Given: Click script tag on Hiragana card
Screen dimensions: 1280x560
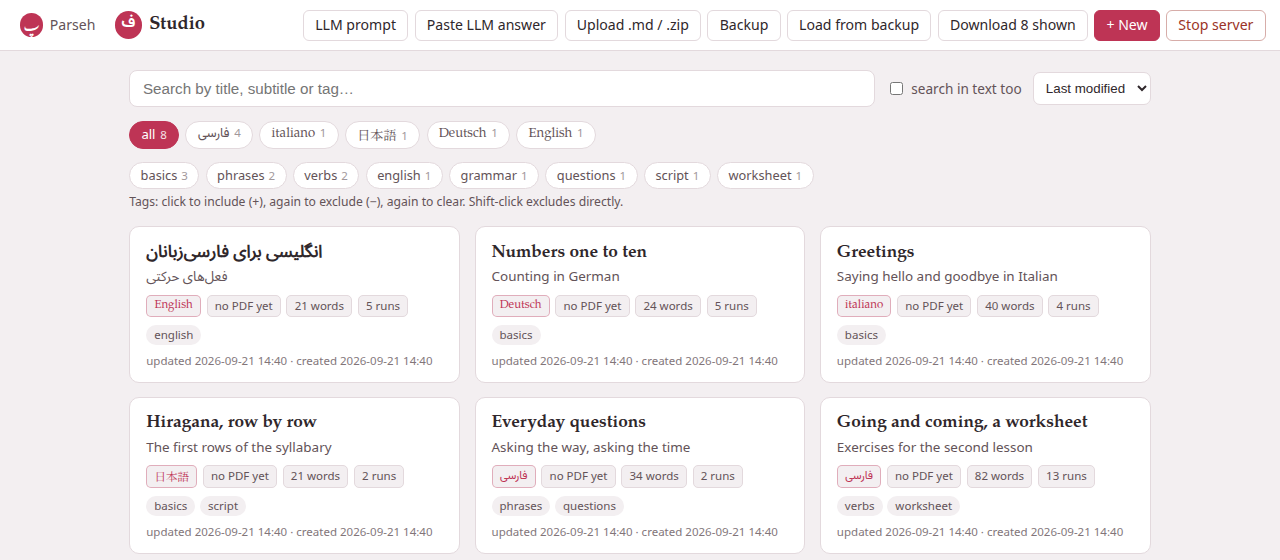Looking at the screenshot, I should (223, 506).
